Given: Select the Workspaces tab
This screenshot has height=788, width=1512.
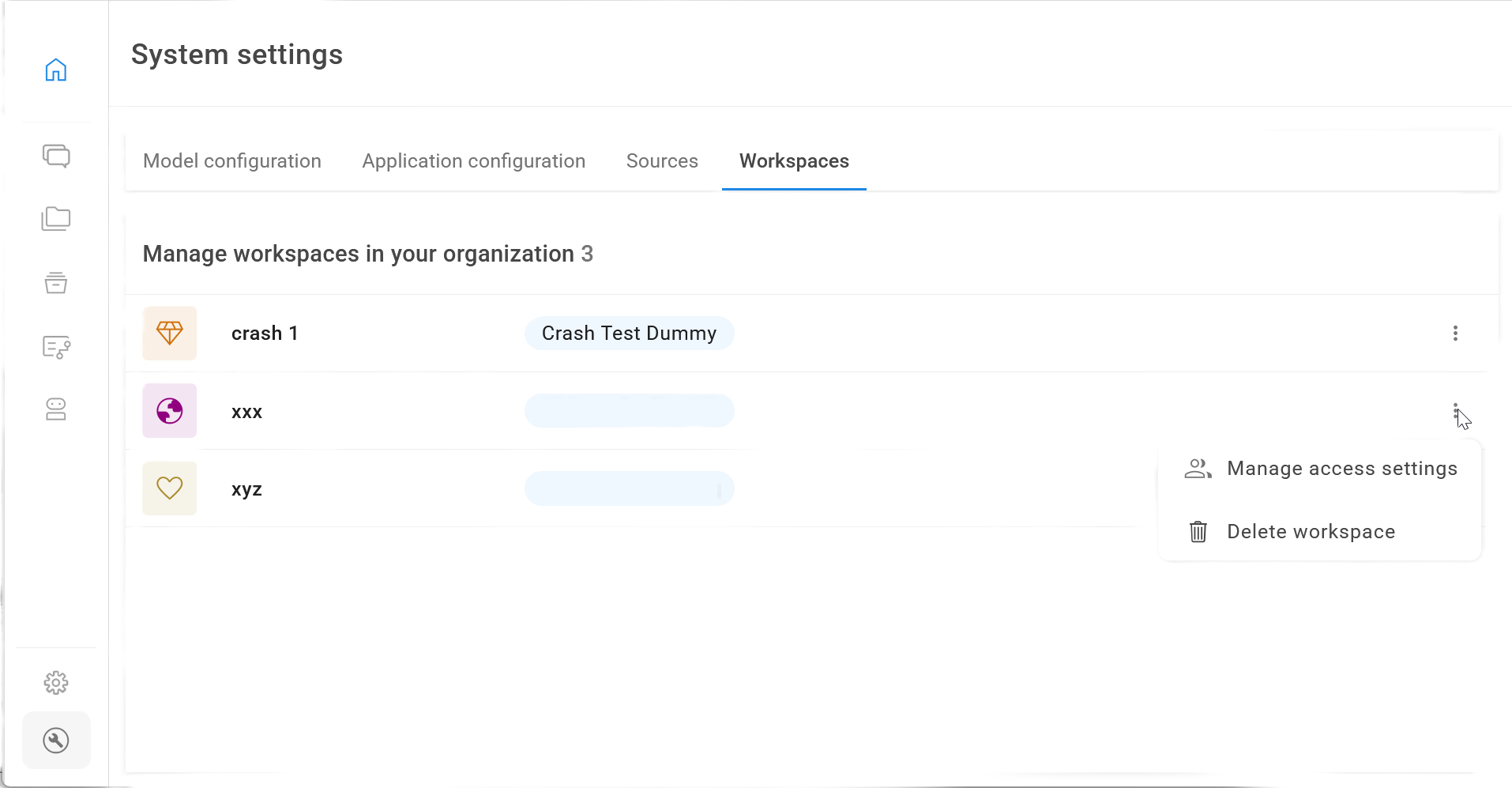Looking at the screenshot, I should (x=794, y=161).
